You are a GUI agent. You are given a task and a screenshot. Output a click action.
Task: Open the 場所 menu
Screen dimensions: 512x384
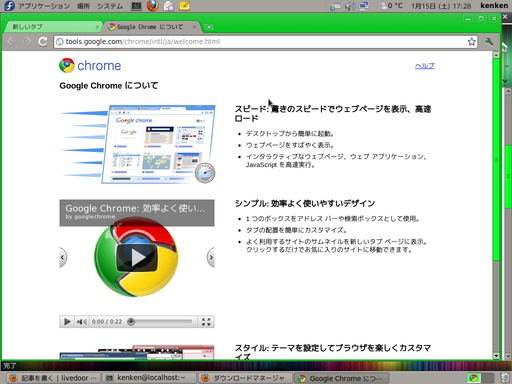[x=83, y=6]
